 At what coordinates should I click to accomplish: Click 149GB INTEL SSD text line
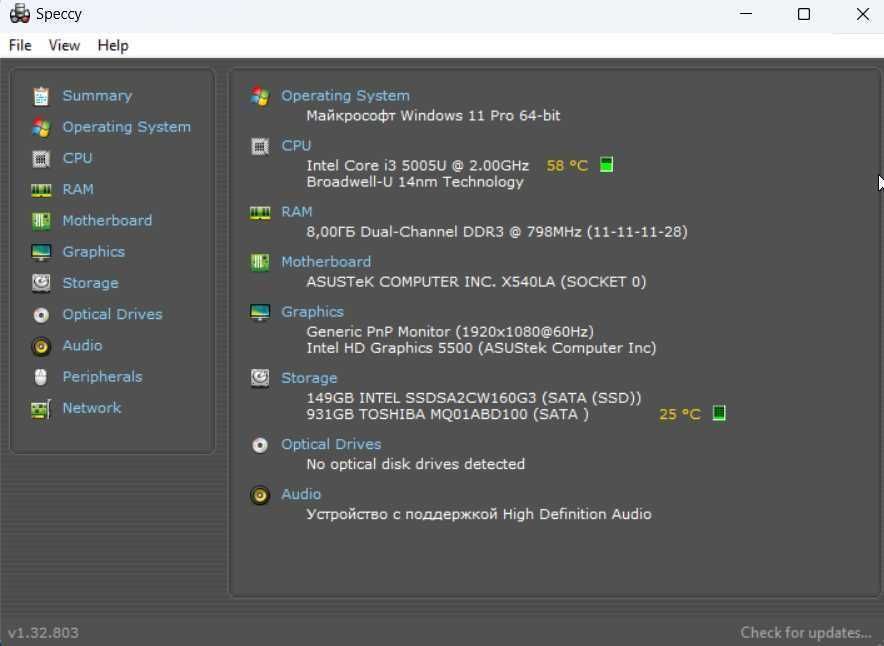(x=474, y=398)
